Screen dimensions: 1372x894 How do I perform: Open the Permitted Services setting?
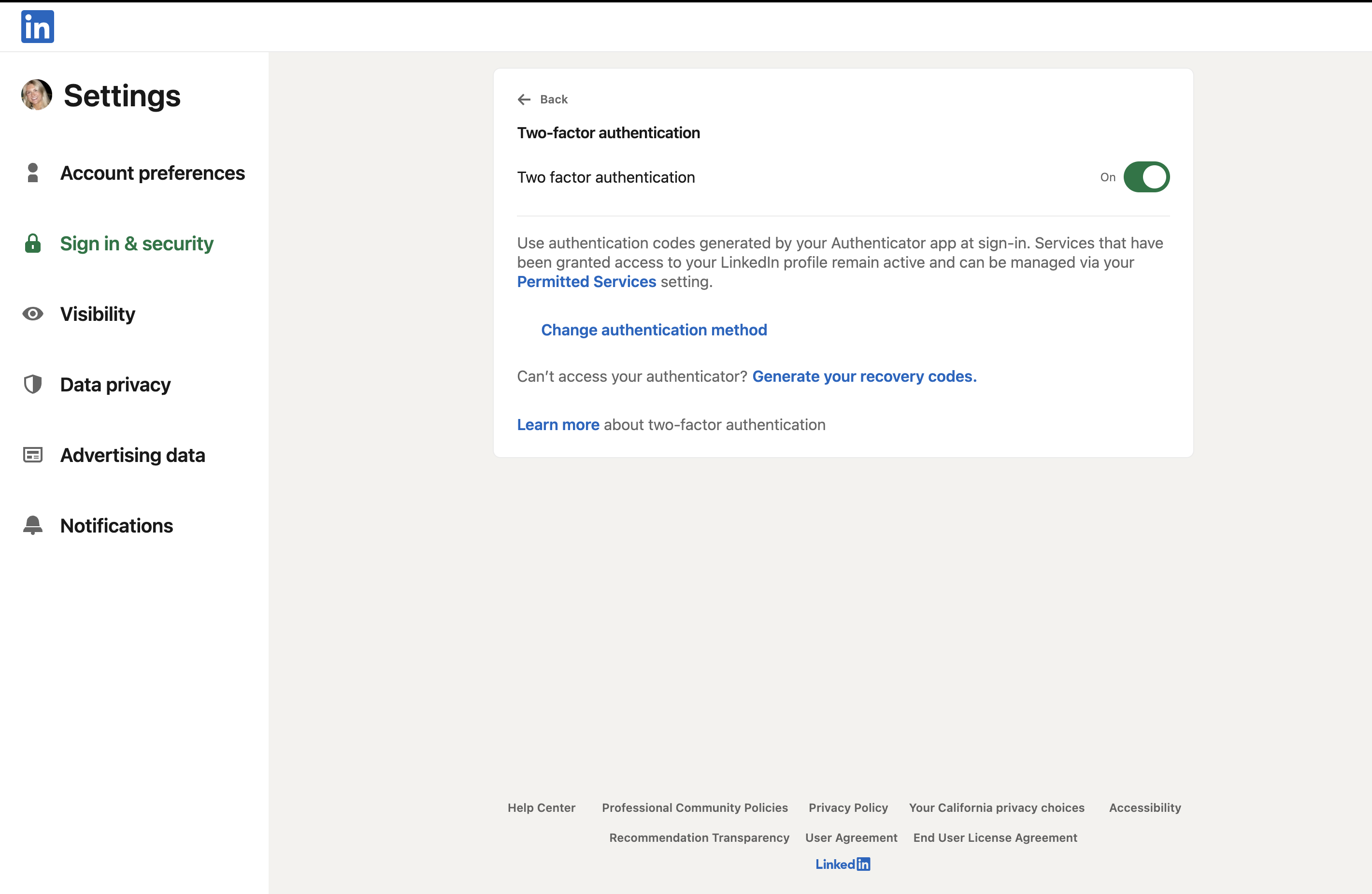tap(587, 281)
